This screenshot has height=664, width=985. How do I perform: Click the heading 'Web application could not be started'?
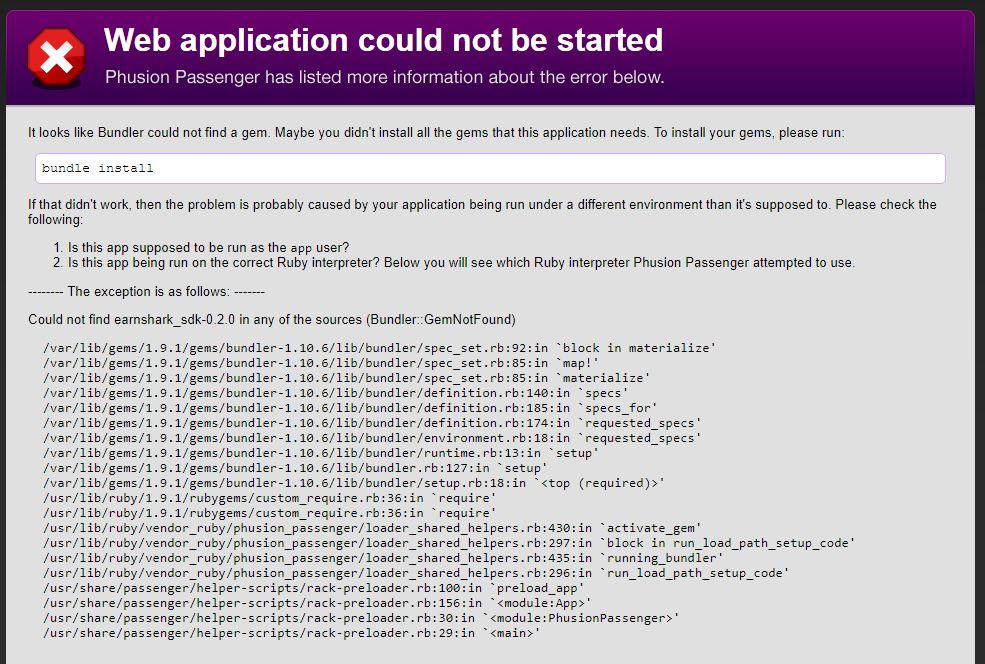[383, 40]
